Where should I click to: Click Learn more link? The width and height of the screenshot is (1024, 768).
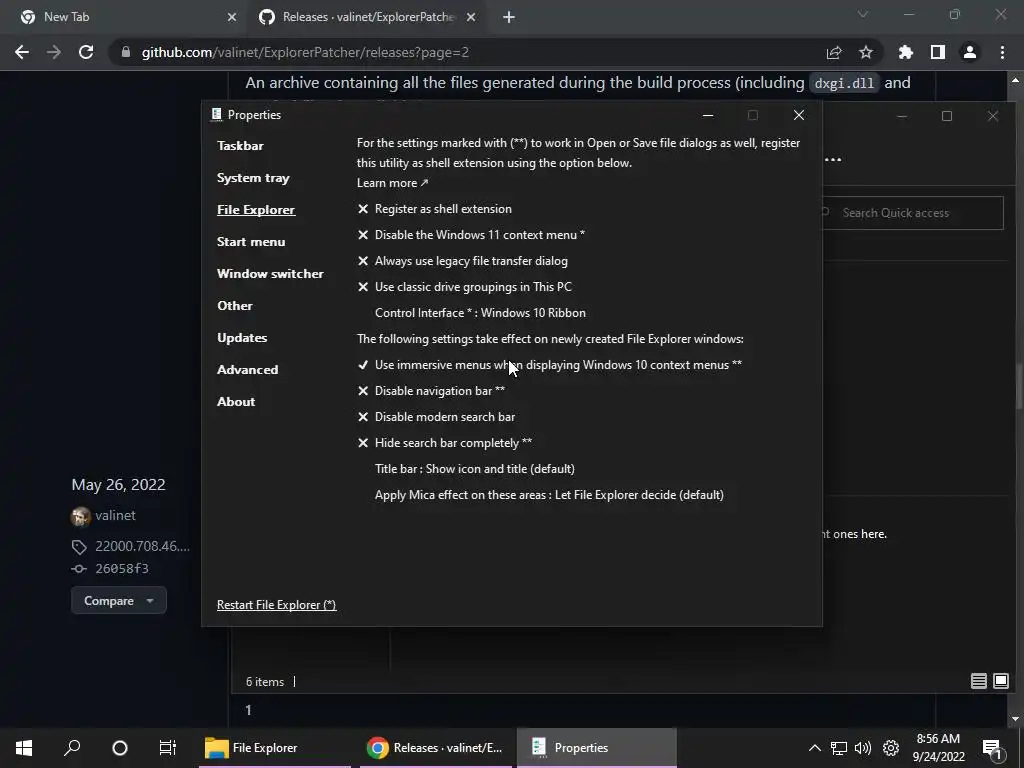click(392, 183)
